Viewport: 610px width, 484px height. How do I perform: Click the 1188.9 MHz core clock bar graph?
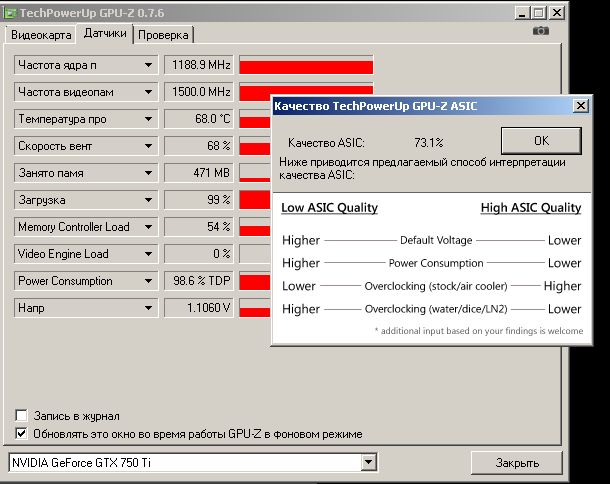pos(307,65)
